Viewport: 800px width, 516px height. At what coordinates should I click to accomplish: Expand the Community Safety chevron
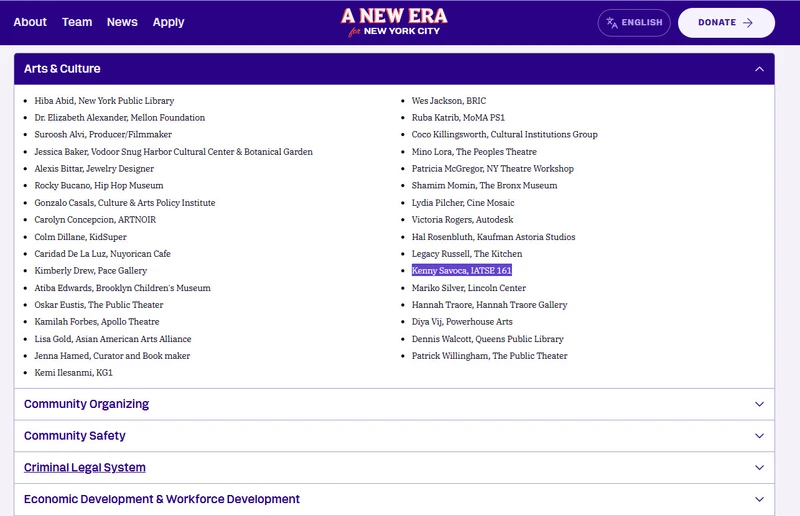759,436
